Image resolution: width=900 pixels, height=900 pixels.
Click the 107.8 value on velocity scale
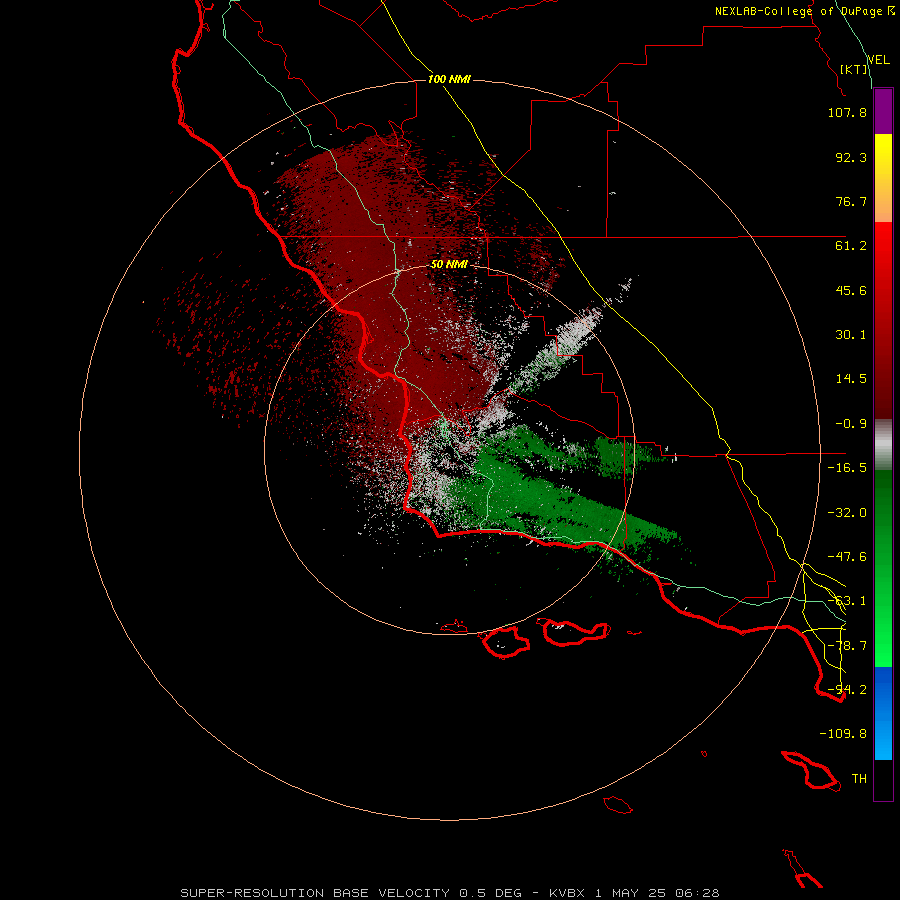[x=847, y=112]
